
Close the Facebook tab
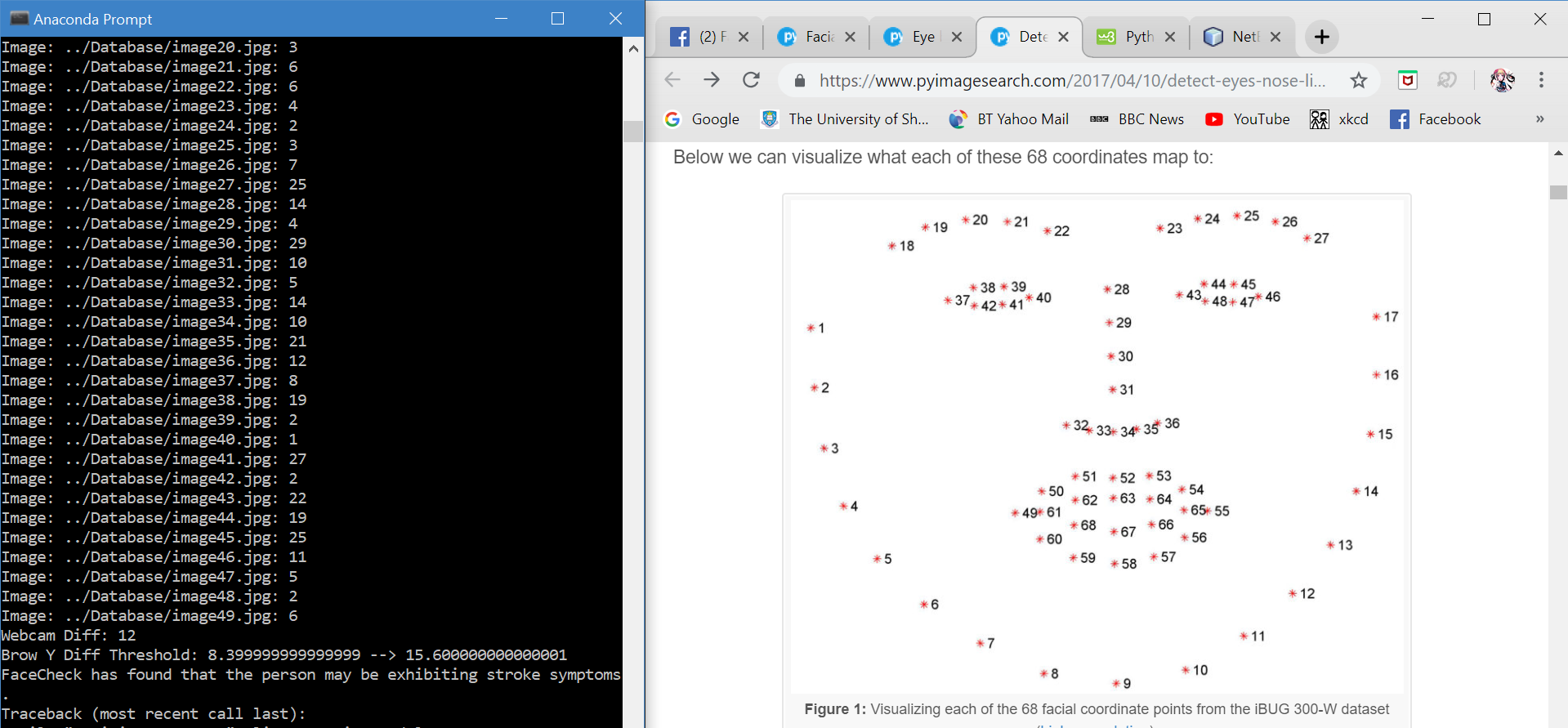click(744, 37)
